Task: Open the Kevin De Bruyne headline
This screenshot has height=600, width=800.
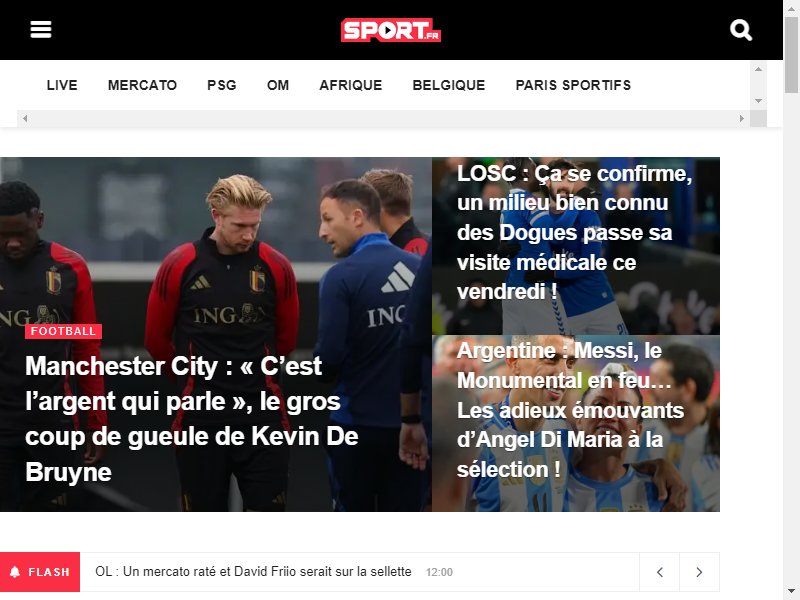Action: coord(192,419)
